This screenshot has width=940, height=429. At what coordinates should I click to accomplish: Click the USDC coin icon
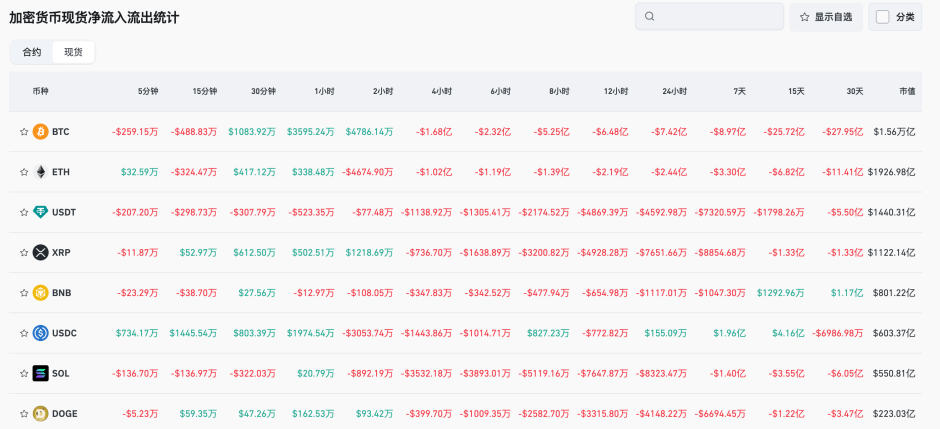pyautogui.click(x=40, y=333)
